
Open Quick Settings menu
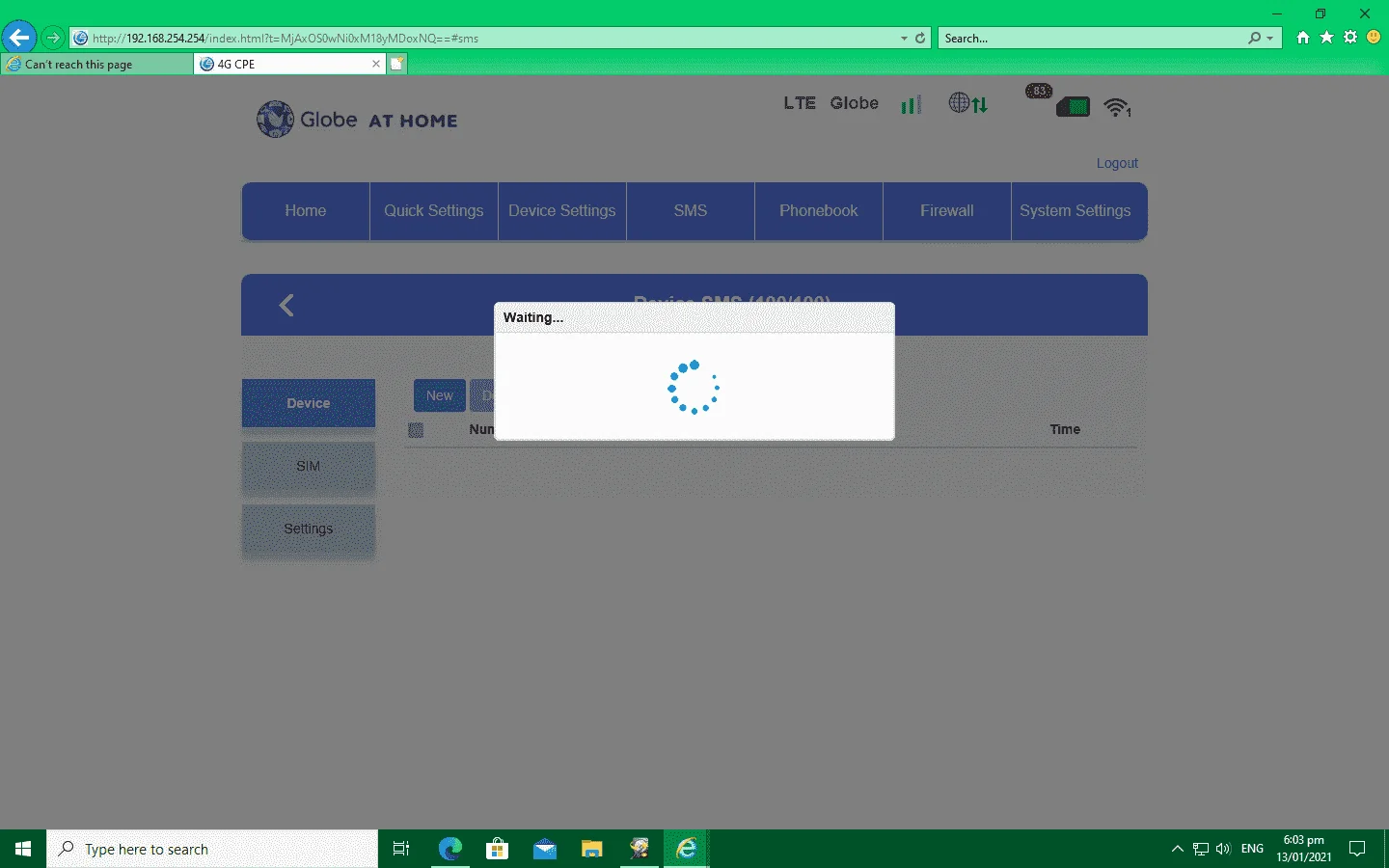pyautogui.click(x=434, y=211)
